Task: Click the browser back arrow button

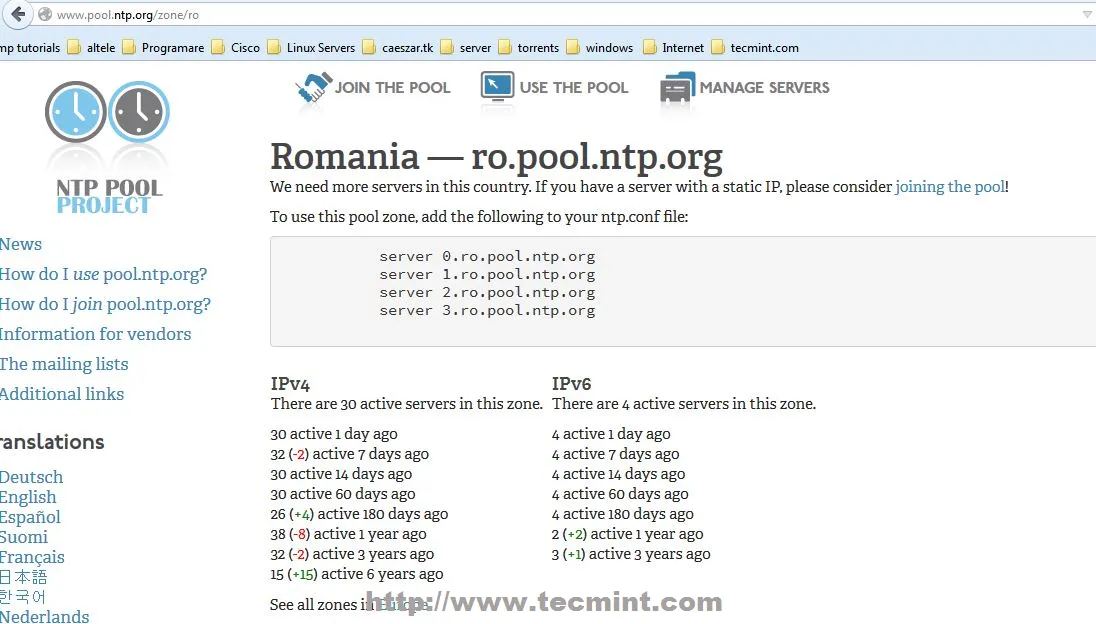Action: pyautogui.click(x=17, y=15)
